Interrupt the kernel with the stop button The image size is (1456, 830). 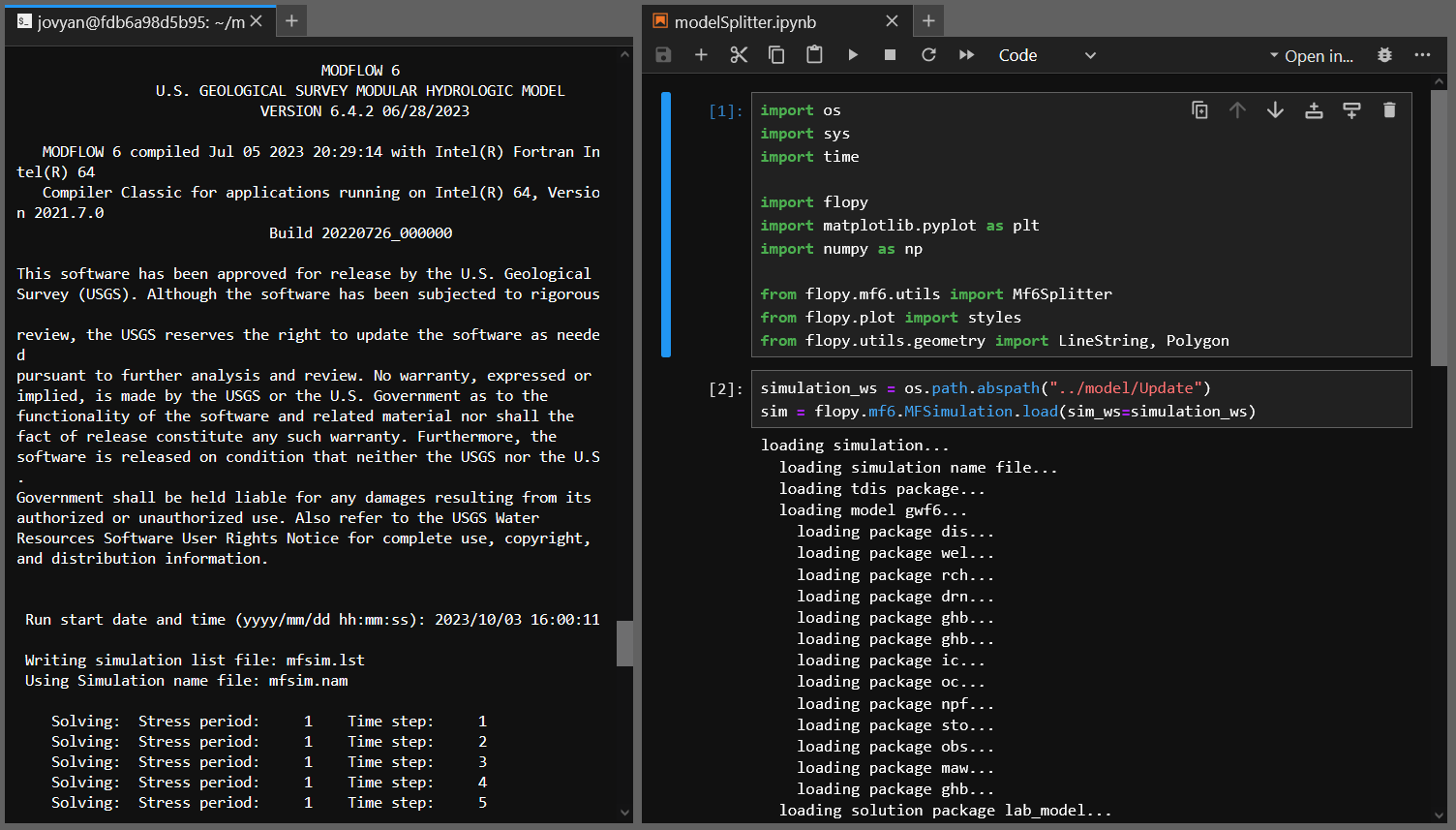tap(891, 55)
